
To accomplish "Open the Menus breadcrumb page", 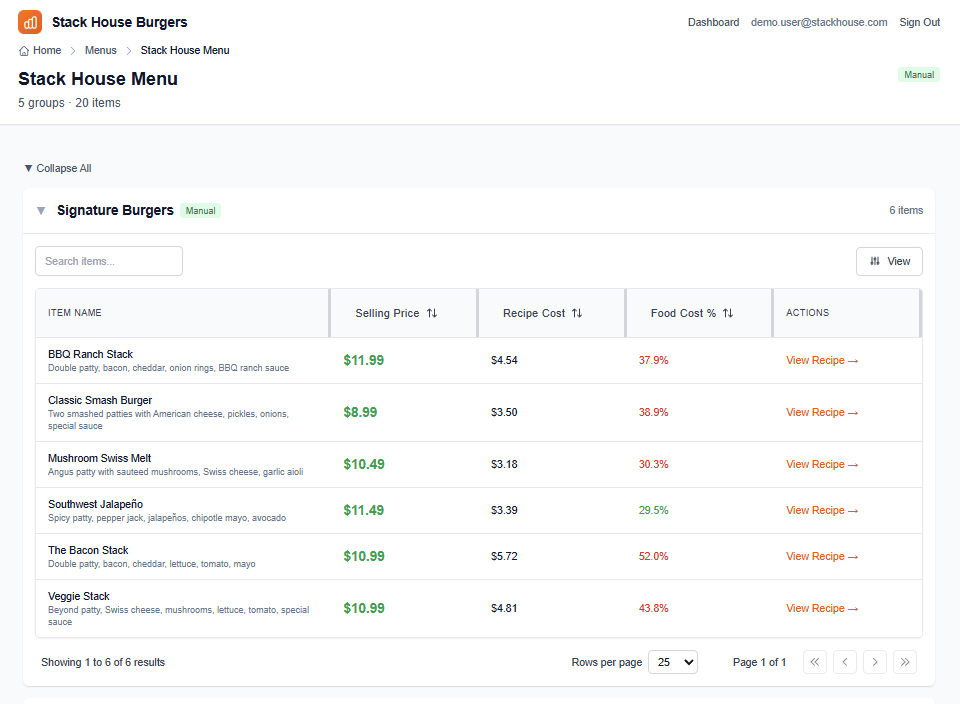I will 100,50.
